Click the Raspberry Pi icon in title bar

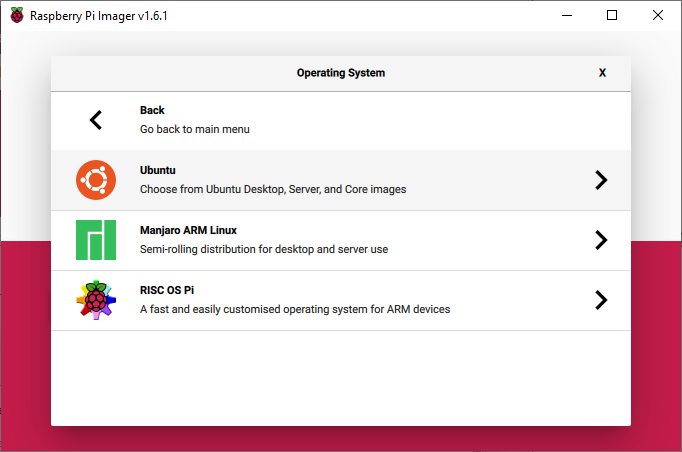[17, 16]
